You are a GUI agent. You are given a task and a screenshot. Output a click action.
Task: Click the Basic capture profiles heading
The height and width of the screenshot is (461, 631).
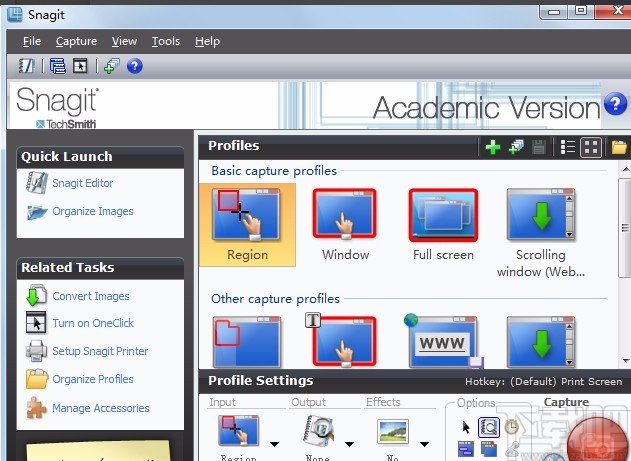[x=274, y=171]
